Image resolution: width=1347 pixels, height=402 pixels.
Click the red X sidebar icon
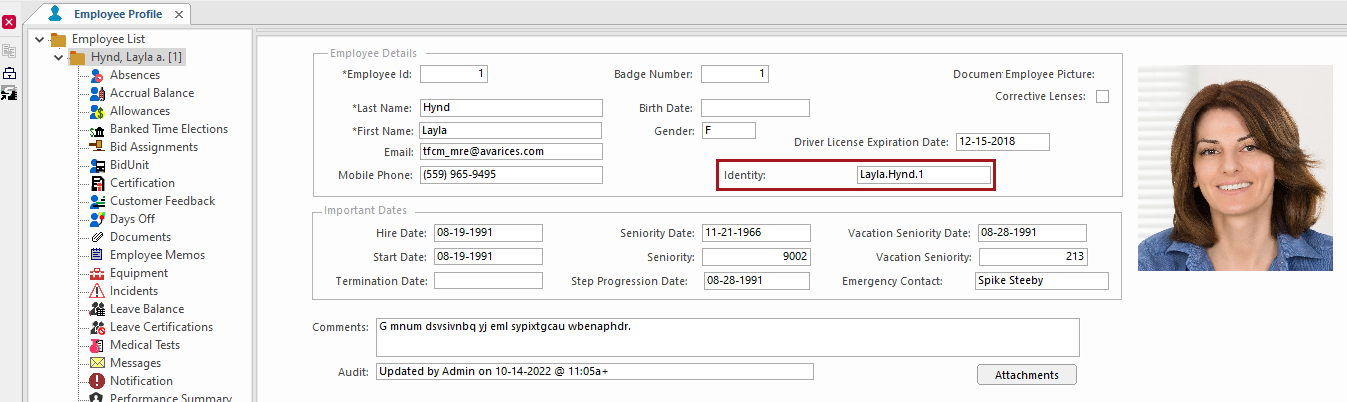[x=9, y=21]
